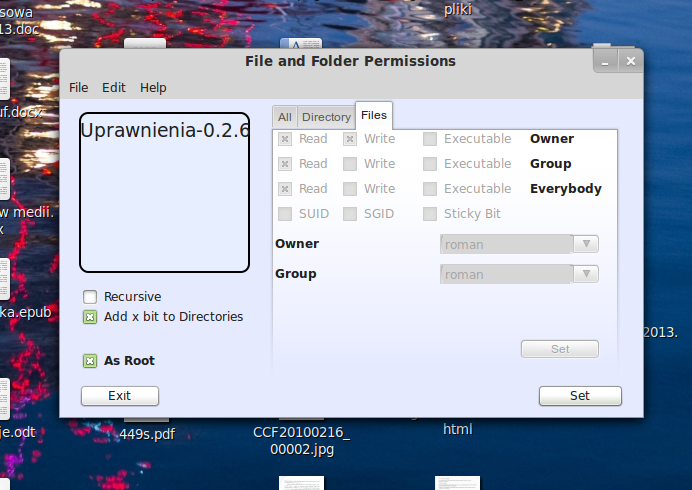Enable the Recursive checkbox

coord(90,297)
